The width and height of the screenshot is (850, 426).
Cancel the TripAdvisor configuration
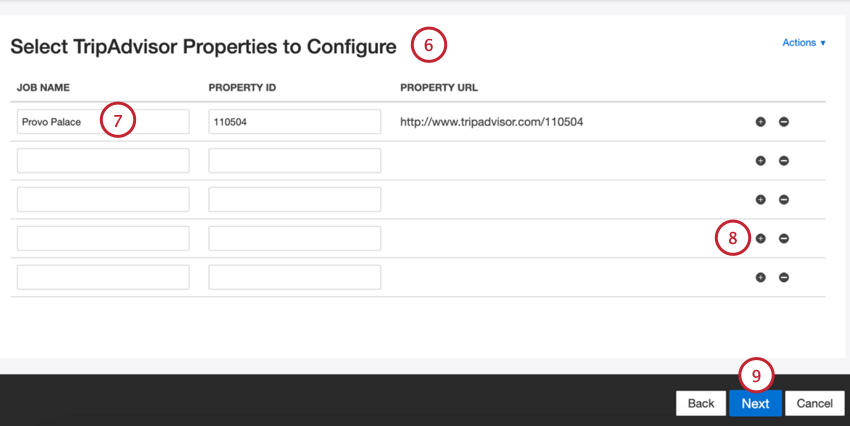814,403
